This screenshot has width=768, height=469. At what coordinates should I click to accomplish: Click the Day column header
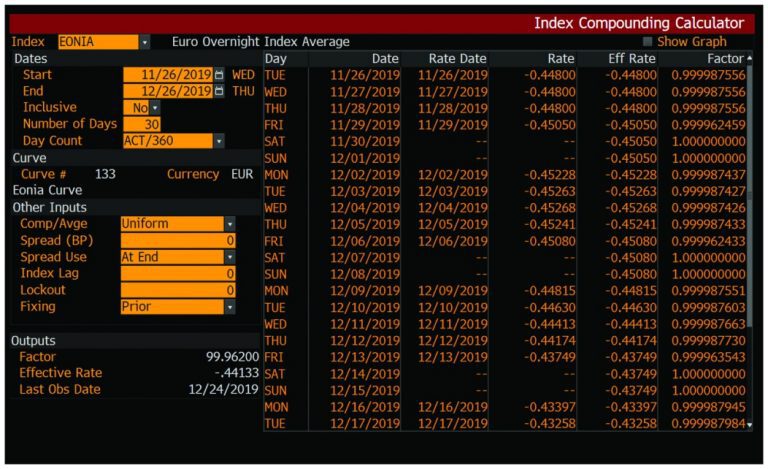[x=276, y=59]
